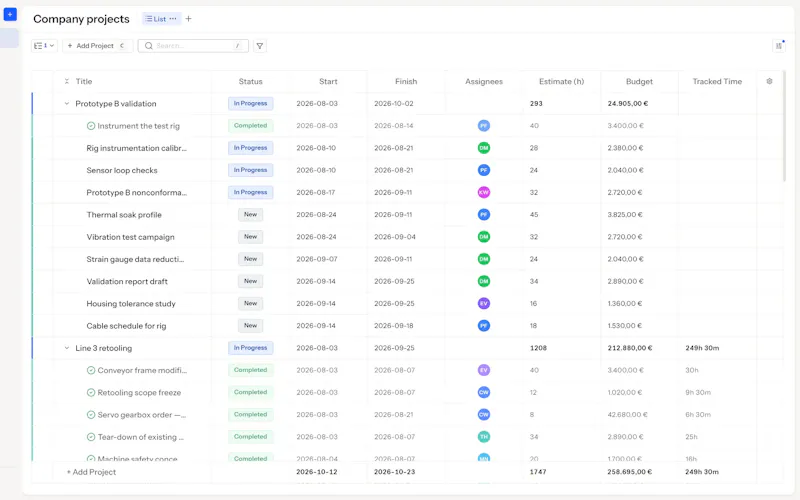The width and height of the screenshot is (800, 500).
Task: Open In Progress status of Sensor loop checks
Action: click(251, 170)
